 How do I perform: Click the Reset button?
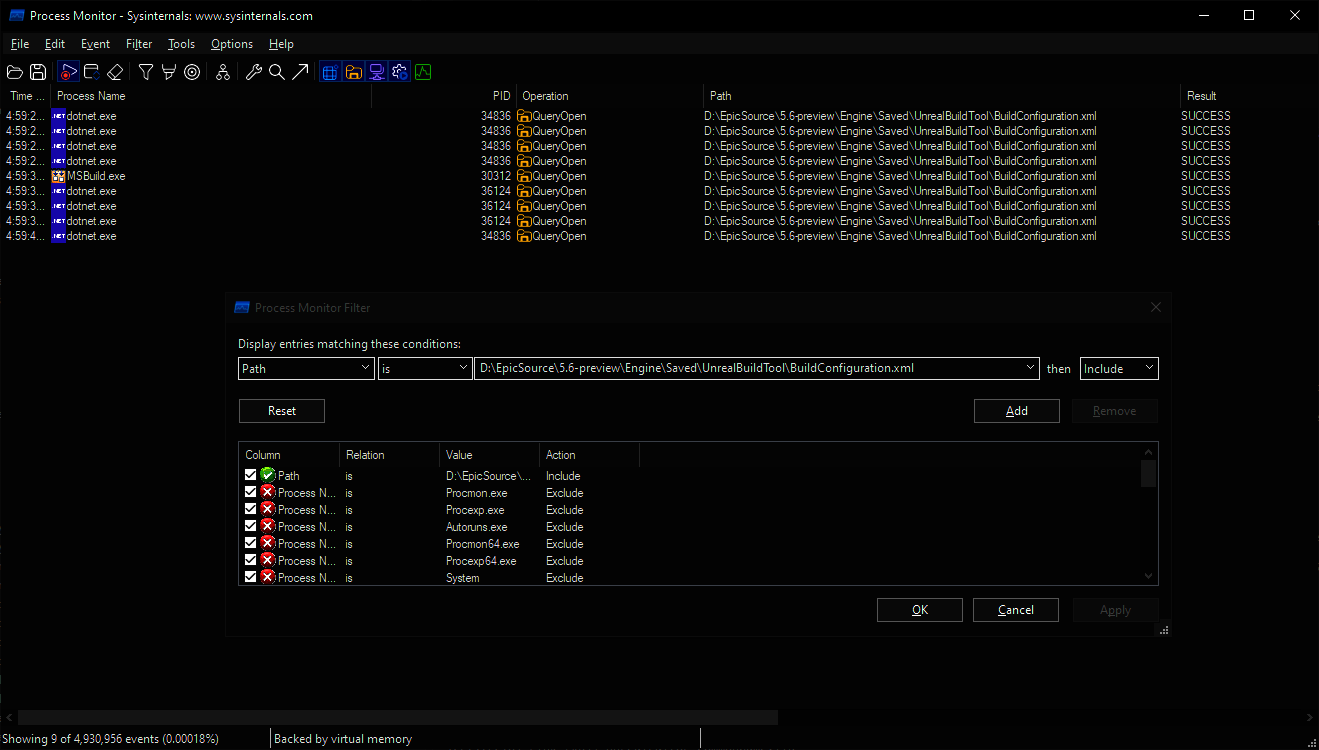(281, 411)
